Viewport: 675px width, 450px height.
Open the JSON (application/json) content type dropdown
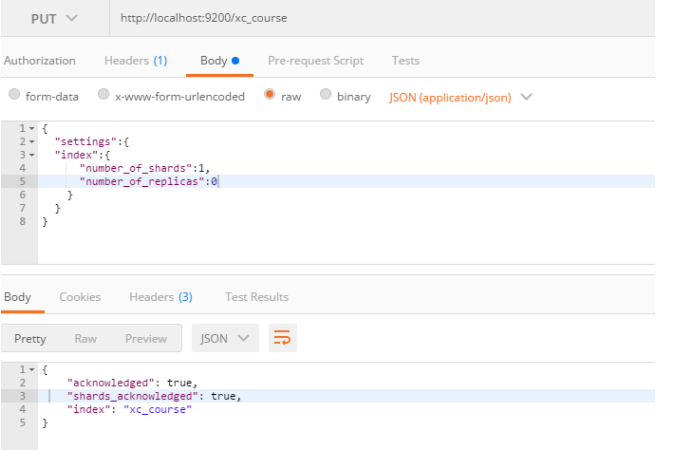point(460,97)
